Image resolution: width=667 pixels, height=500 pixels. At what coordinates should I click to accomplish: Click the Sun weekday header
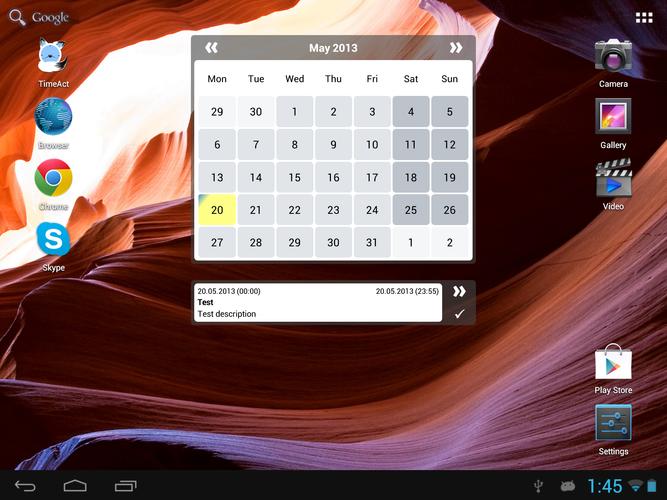click(450, 79)
